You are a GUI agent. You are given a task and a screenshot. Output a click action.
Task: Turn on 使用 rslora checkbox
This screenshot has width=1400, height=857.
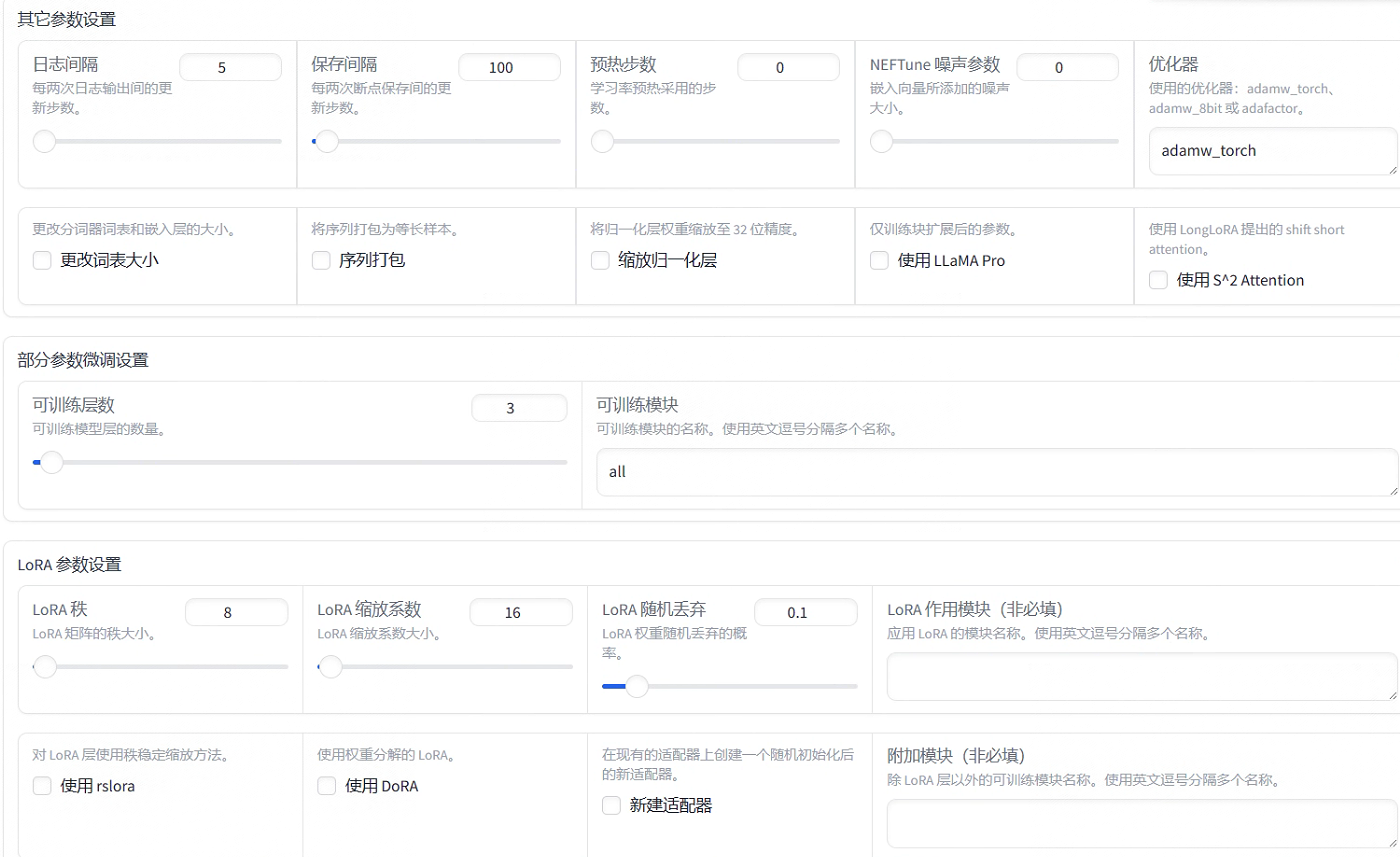42,786
